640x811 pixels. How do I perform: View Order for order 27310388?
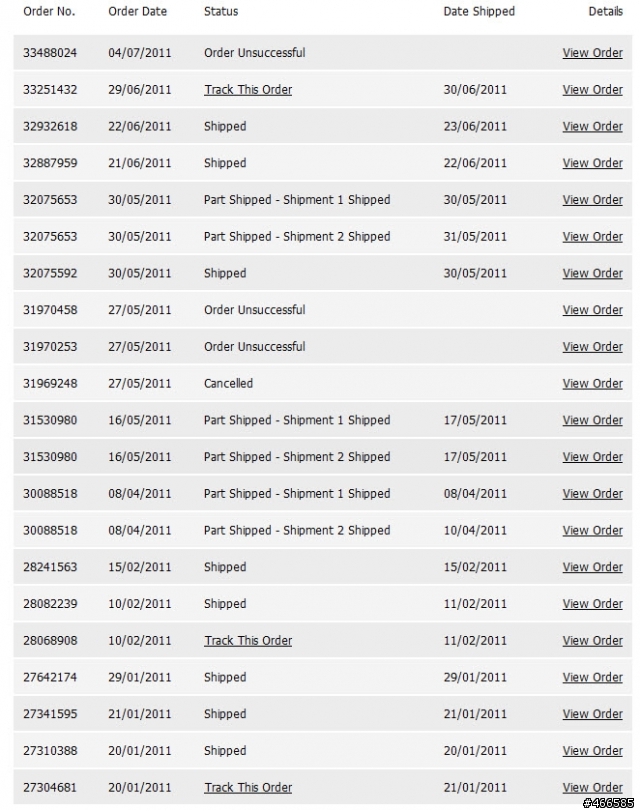592,750
